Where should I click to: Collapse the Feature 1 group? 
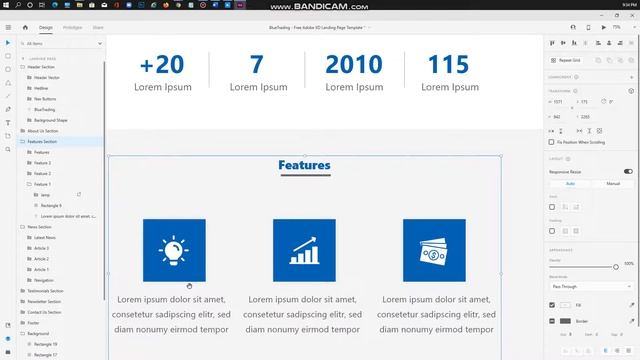(x=29, y=184)
